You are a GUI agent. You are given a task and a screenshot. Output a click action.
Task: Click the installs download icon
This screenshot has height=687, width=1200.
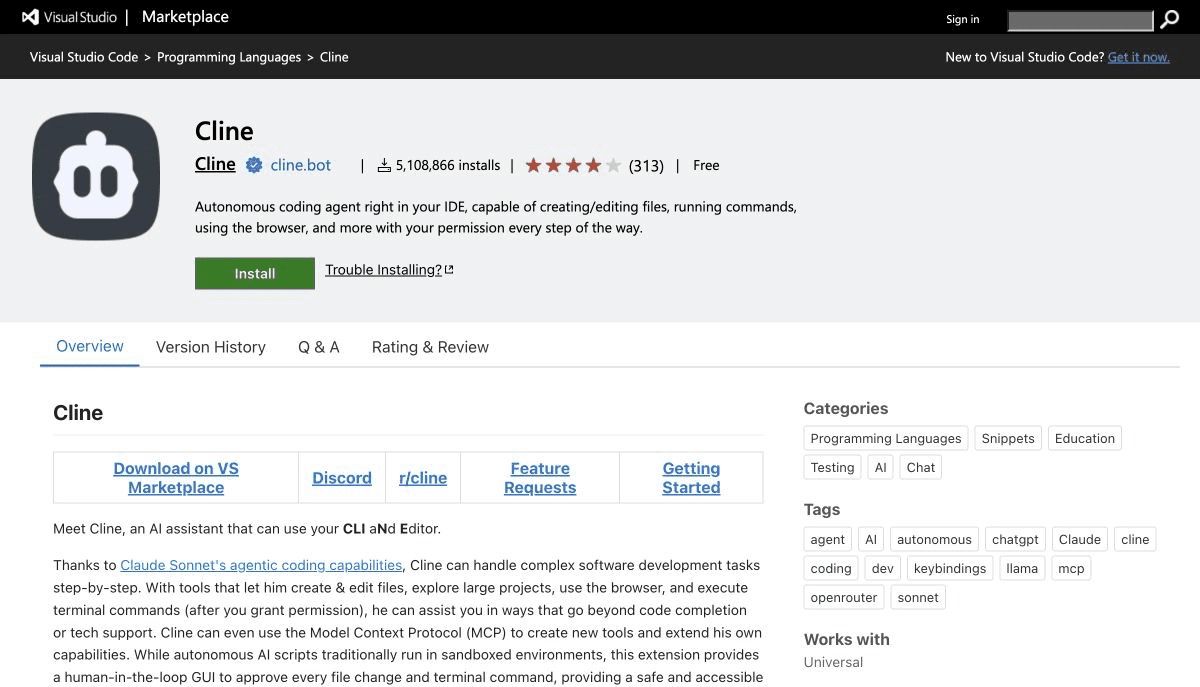point(384,166)
